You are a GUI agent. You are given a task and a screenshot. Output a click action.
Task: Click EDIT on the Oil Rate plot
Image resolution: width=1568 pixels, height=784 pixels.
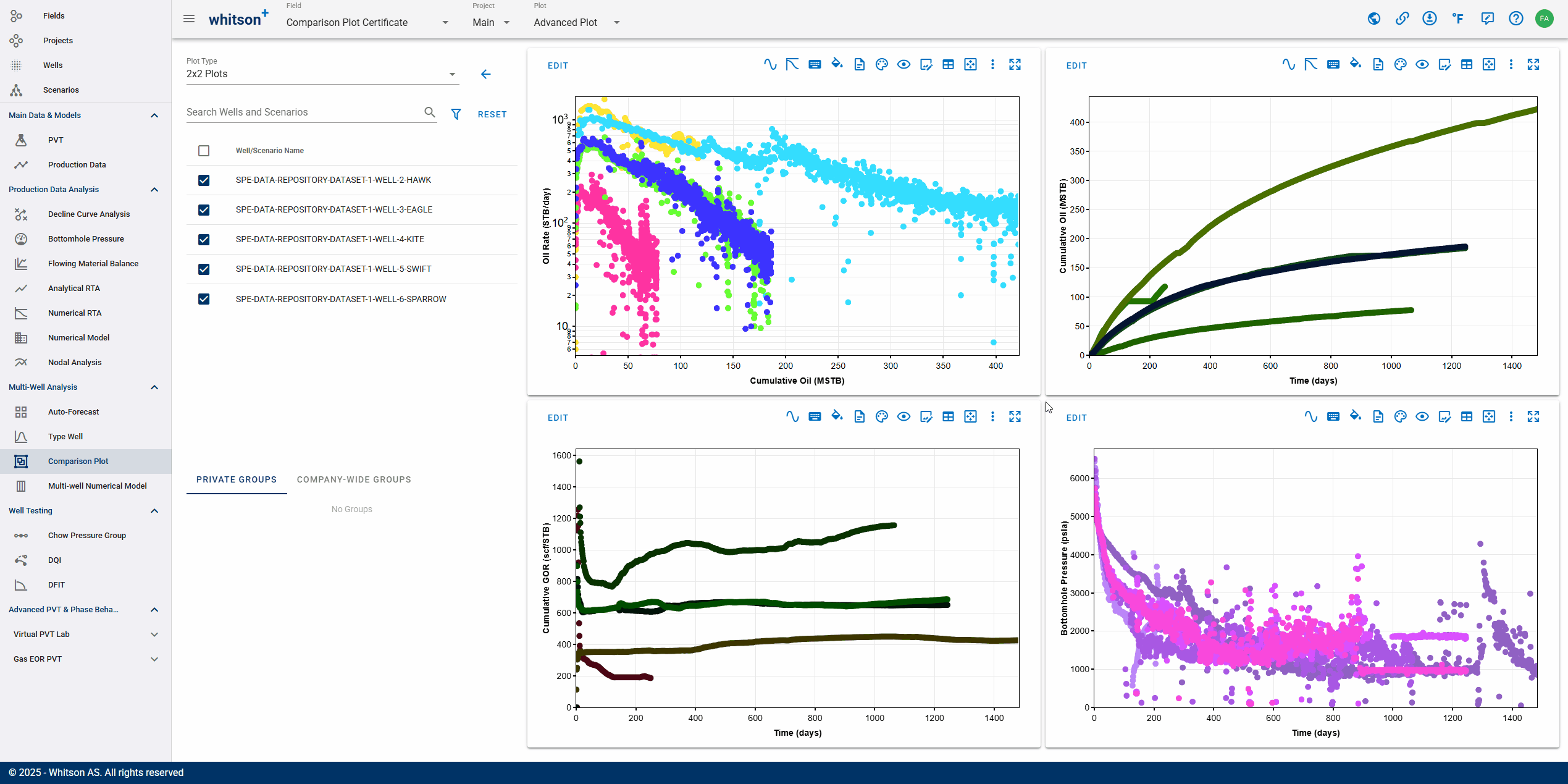(558, 65)
